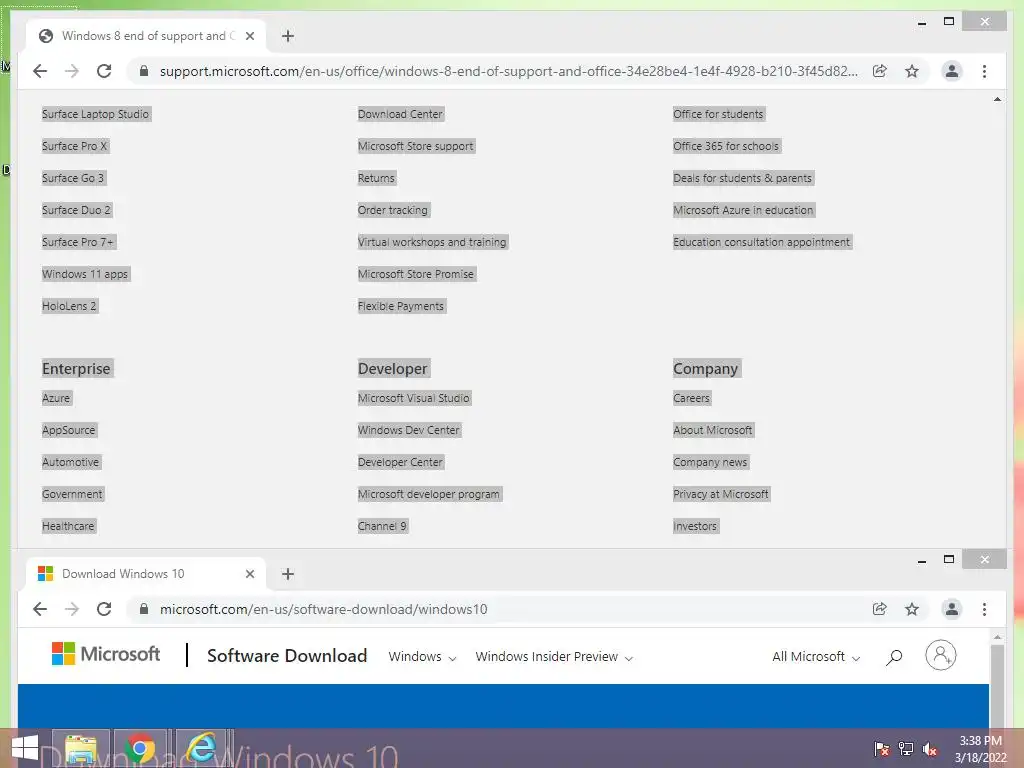
Task: Open search magnifier on Software Download page
Action: click(x=894, y=657)
